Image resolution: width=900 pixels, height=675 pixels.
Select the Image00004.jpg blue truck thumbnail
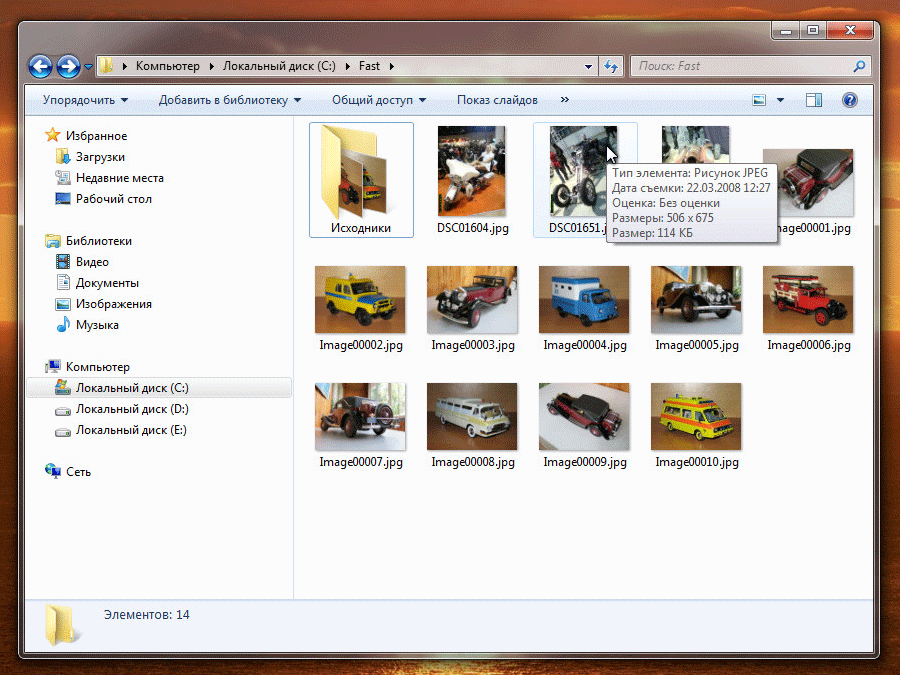pyautogui.click(x=584, y=299)
